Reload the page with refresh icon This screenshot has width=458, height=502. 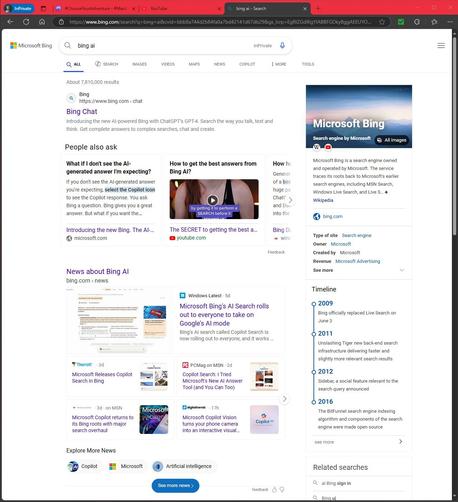(26, 22)
